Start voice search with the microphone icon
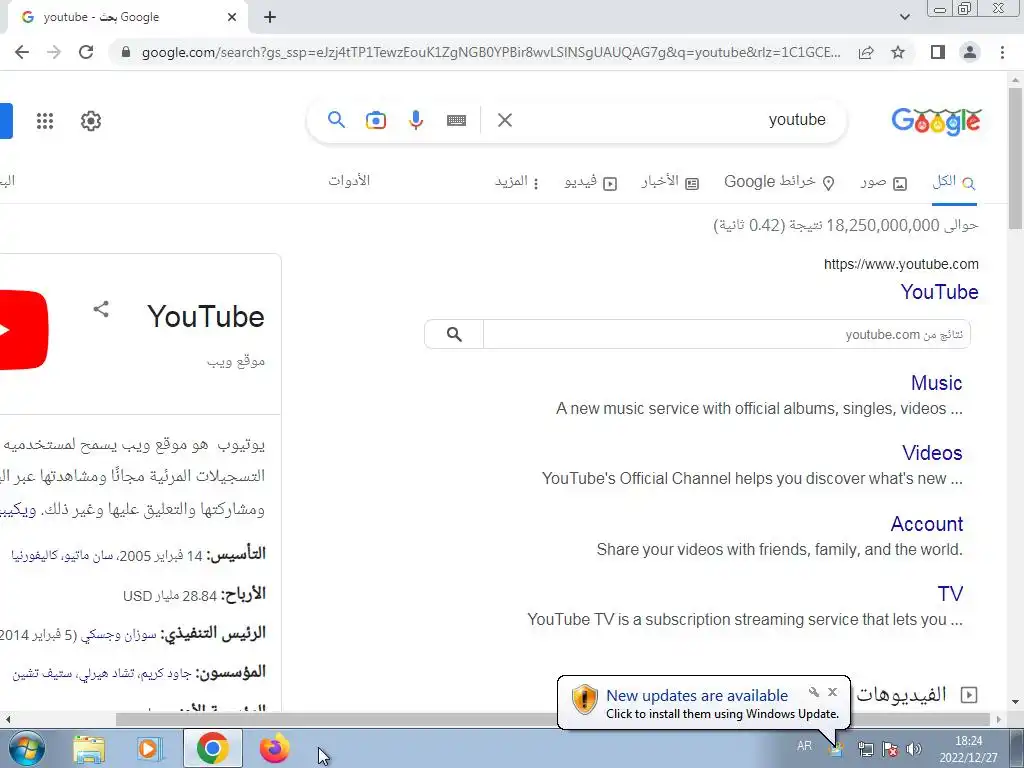Image resolution: width=1024 pixels, height=768 pixels. (x=416, y=120)
